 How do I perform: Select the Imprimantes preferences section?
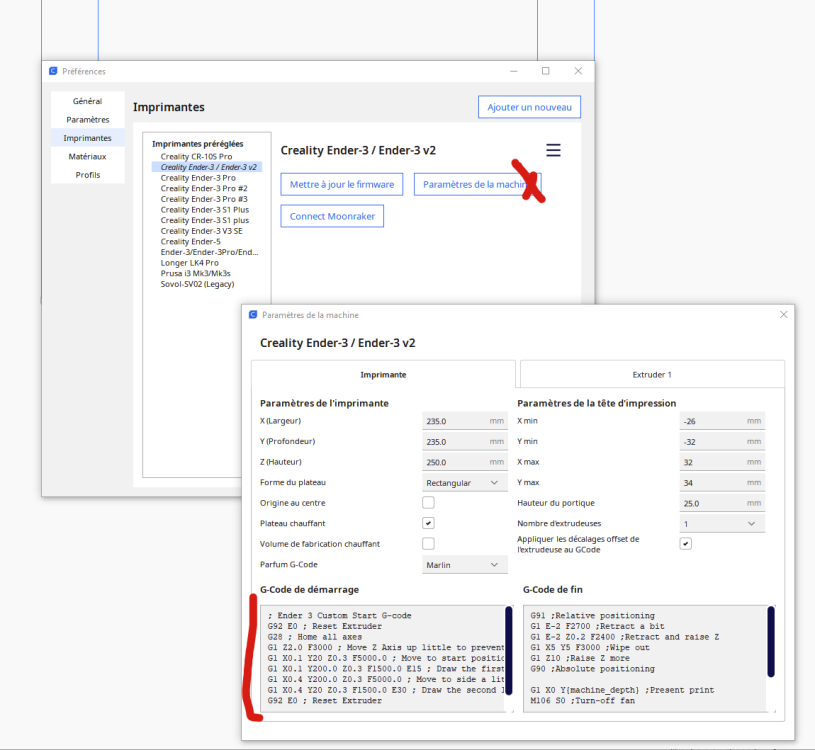pyautogui.click(x=87, y=138)
